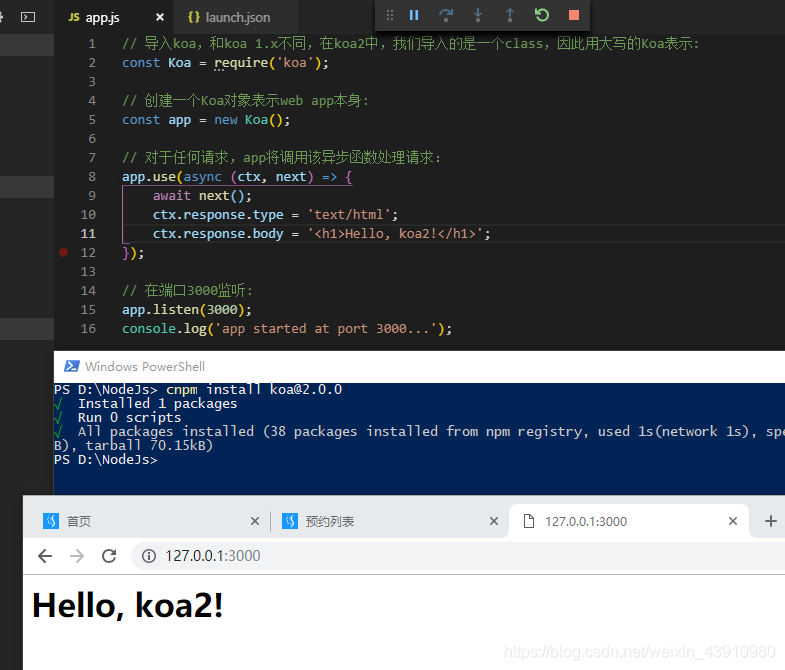The height and width of the screenshot is (670, 785).
Task: View site information icon in address bar
Action: click(149, 556)
